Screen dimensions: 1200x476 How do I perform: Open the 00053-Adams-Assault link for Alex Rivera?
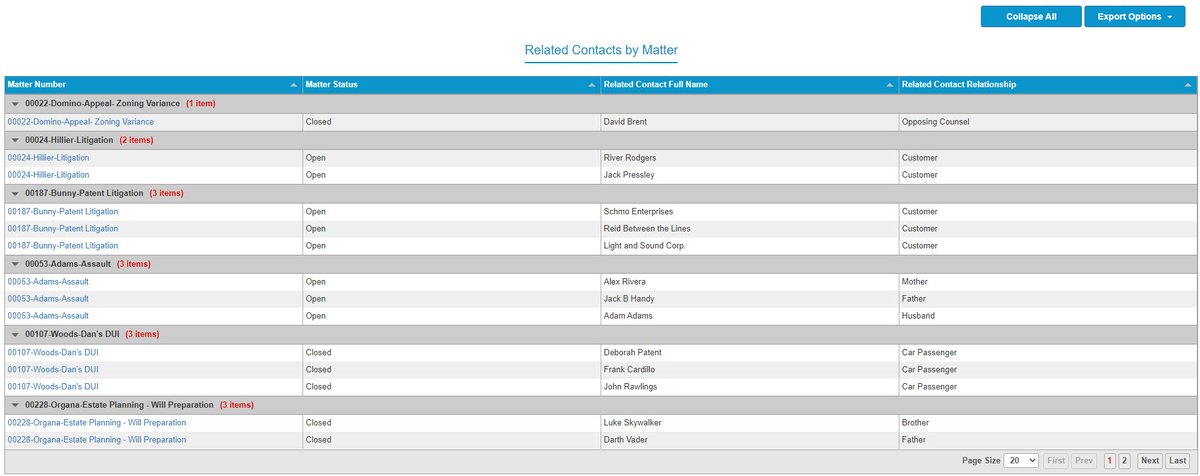[x=48, y=282]
